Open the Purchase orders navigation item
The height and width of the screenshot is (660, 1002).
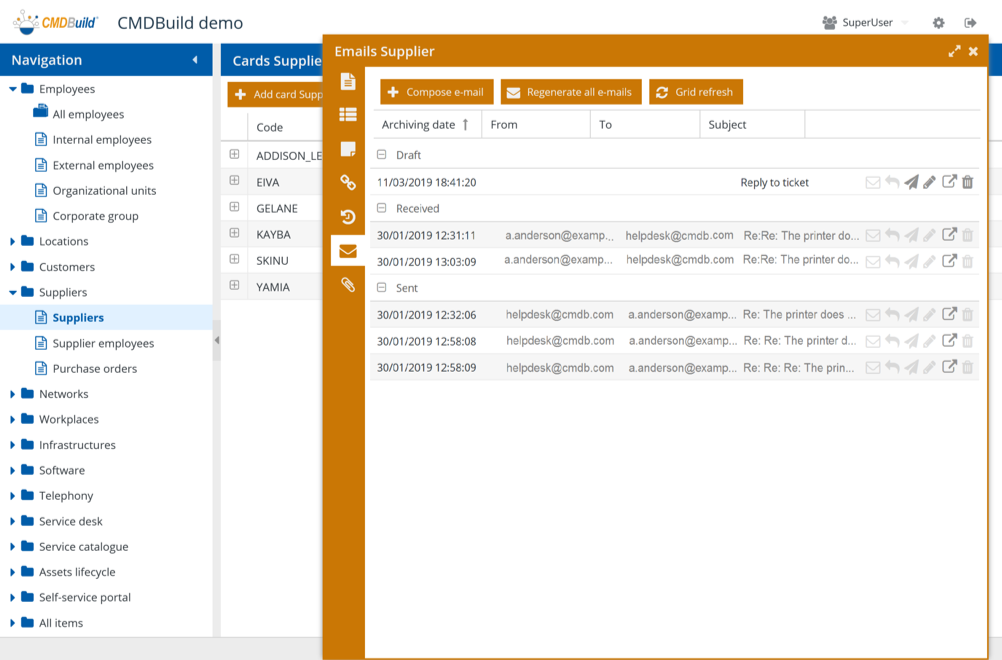tap(95, 368)
